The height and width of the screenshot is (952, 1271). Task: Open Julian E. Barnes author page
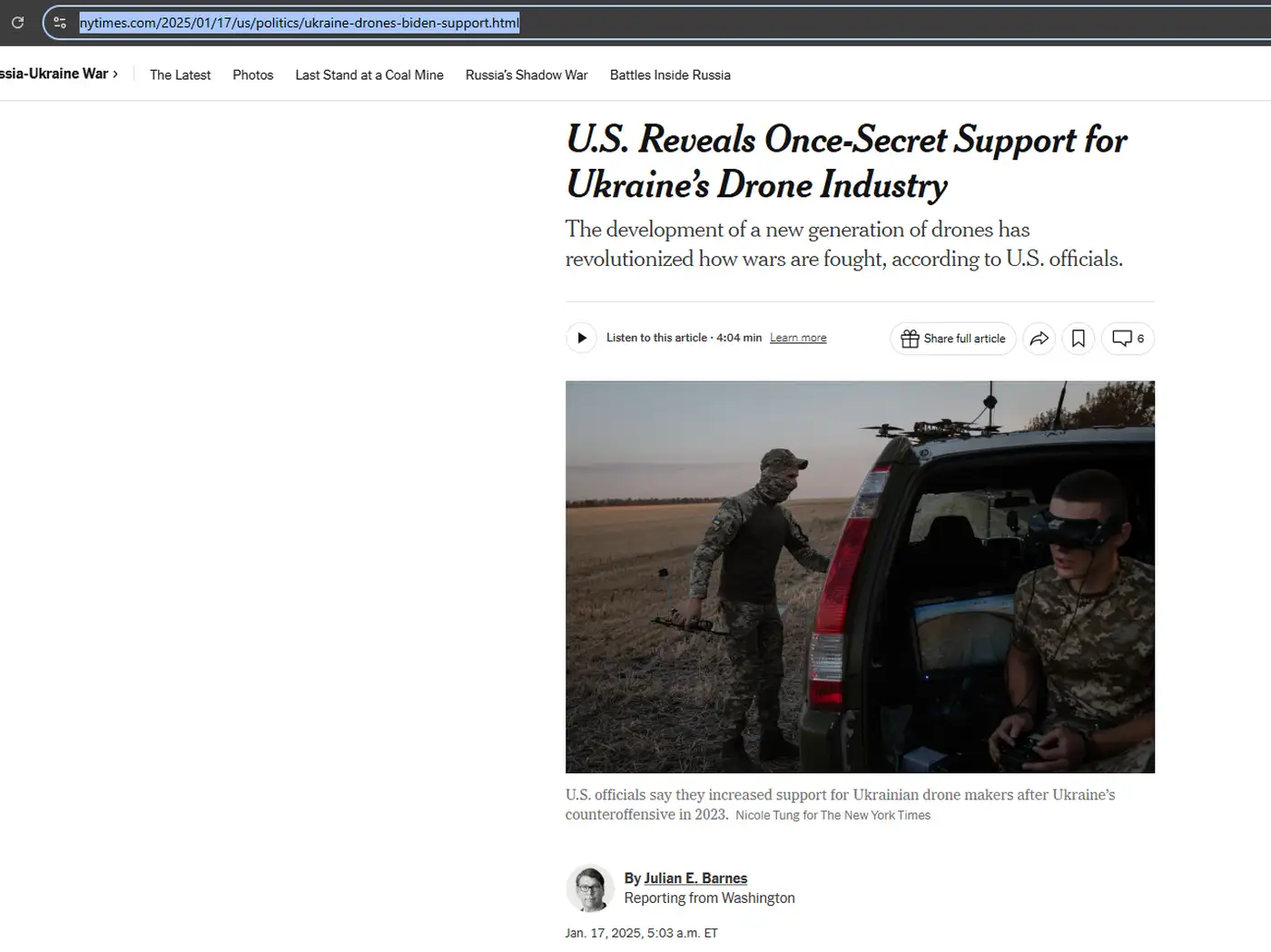695,878
